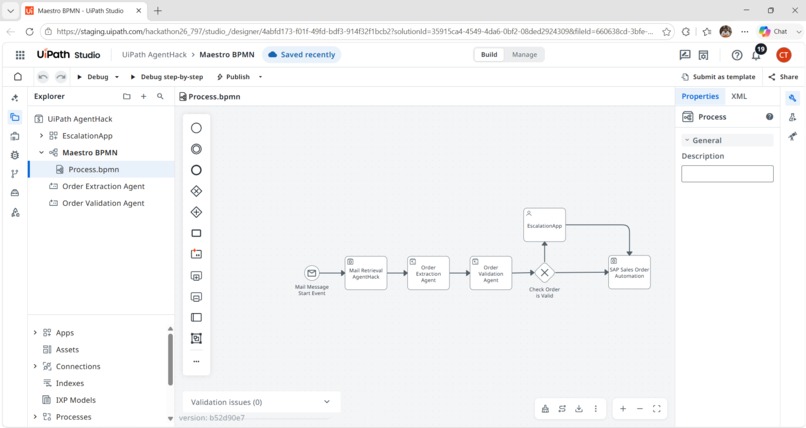Open the debug bug sidebar icon
806x428 pixels.
click(x=15, y=155)
